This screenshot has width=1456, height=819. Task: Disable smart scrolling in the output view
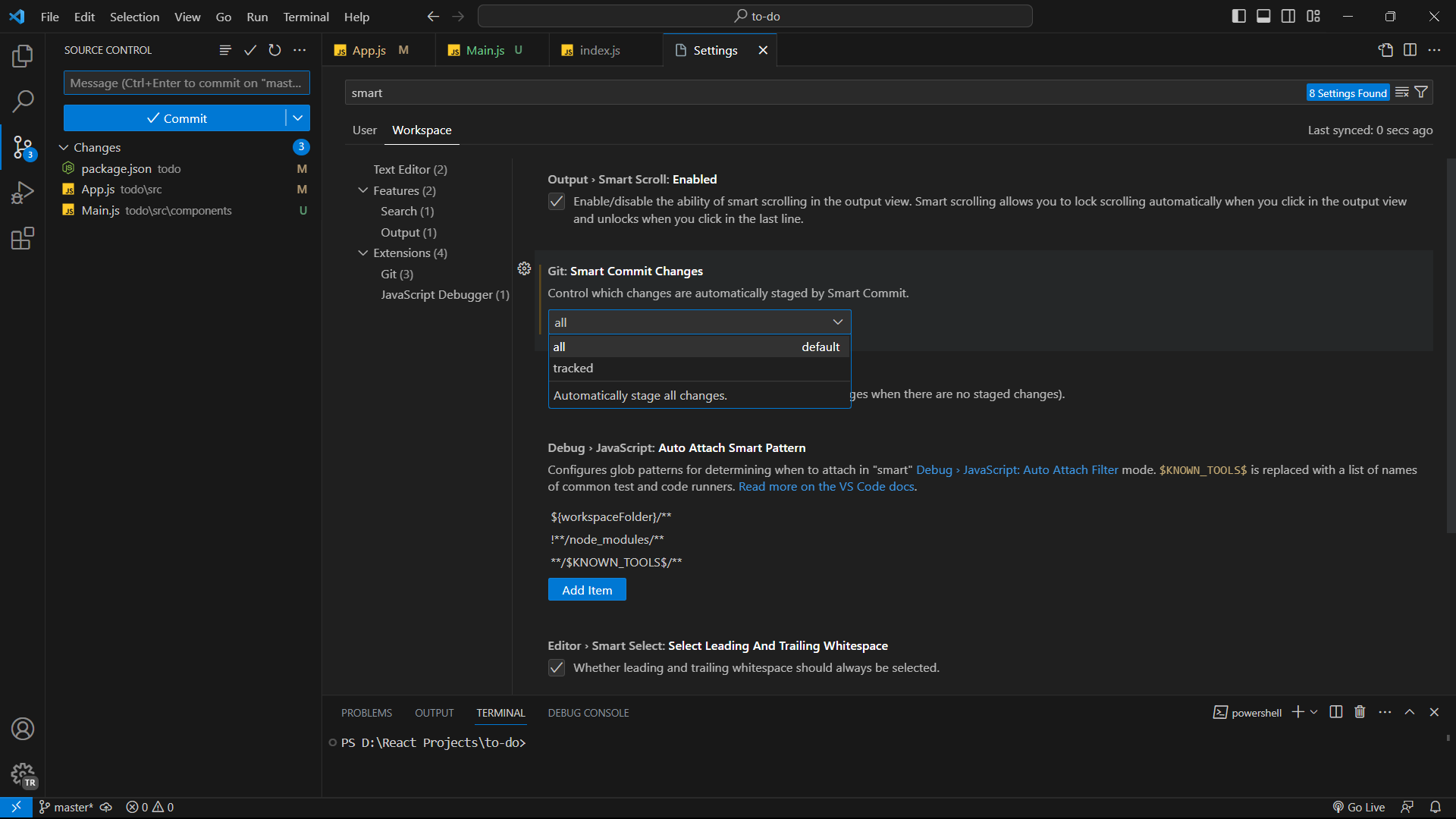557,201
